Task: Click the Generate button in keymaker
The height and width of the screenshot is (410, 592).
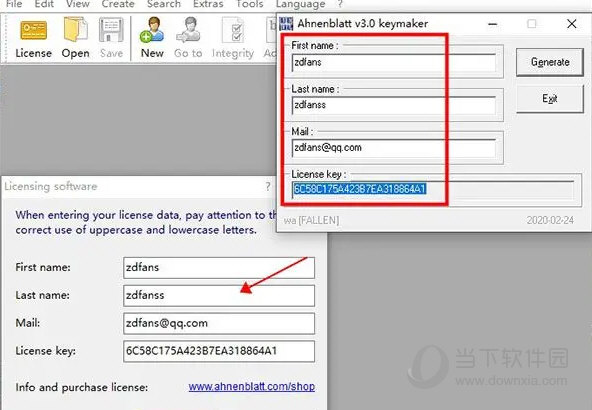Action: click(x=550, y=62)
